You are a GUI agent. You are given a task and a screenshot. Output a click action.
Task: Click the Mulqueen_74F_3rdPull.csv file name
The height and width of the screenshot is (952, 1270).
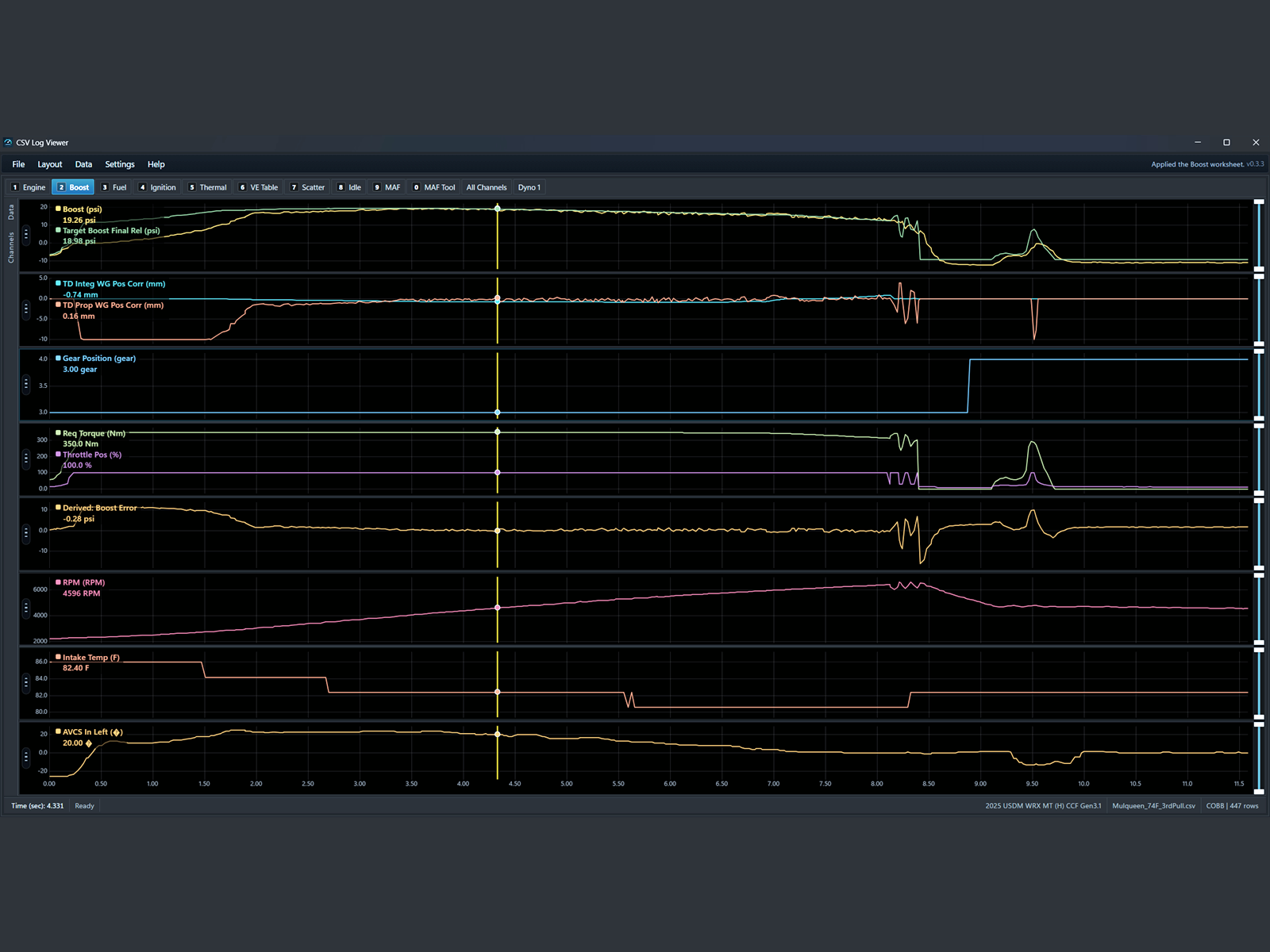pos(1153,806)
